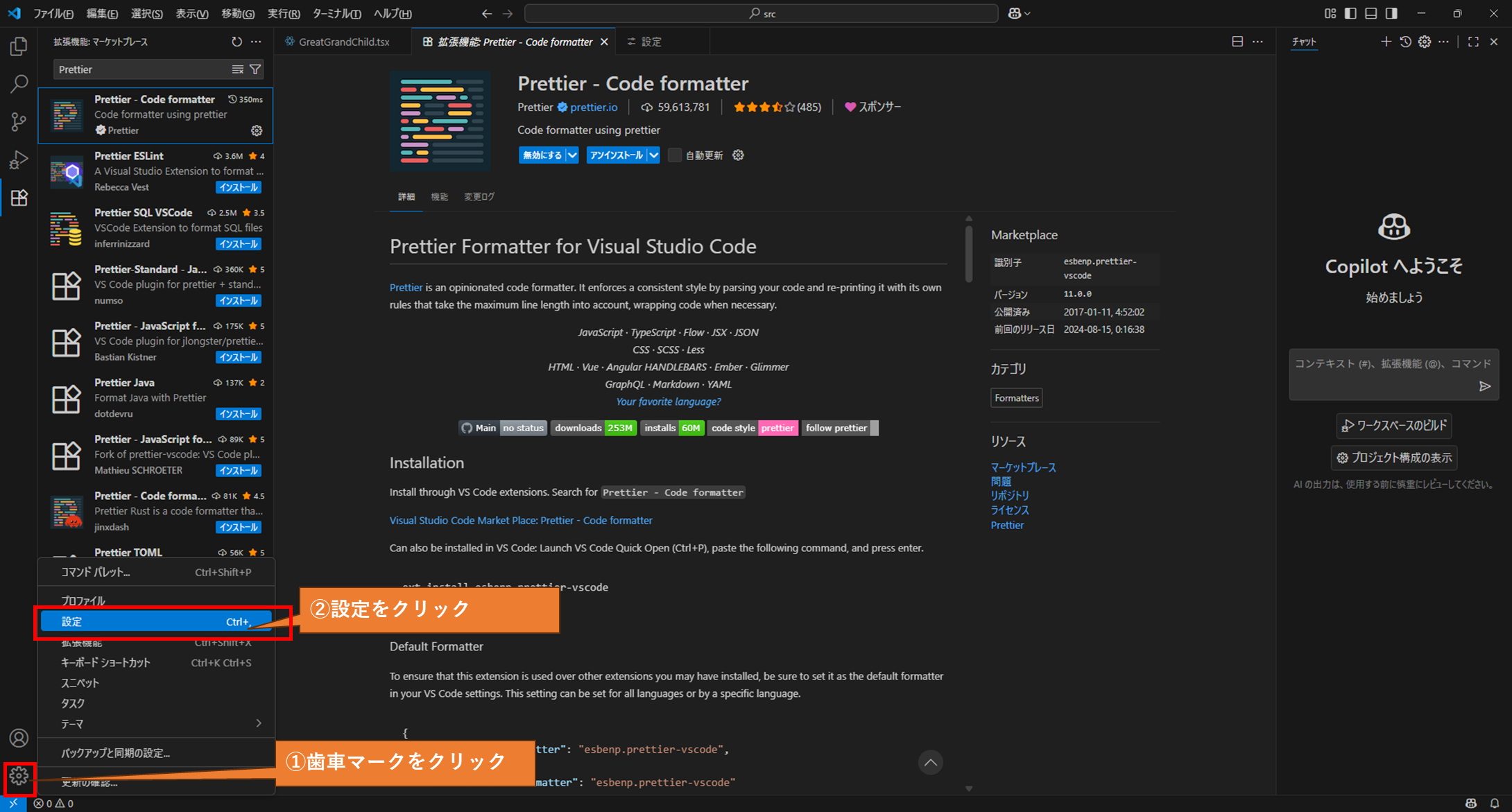Open the Search view in activity bar

pos(19,85)
